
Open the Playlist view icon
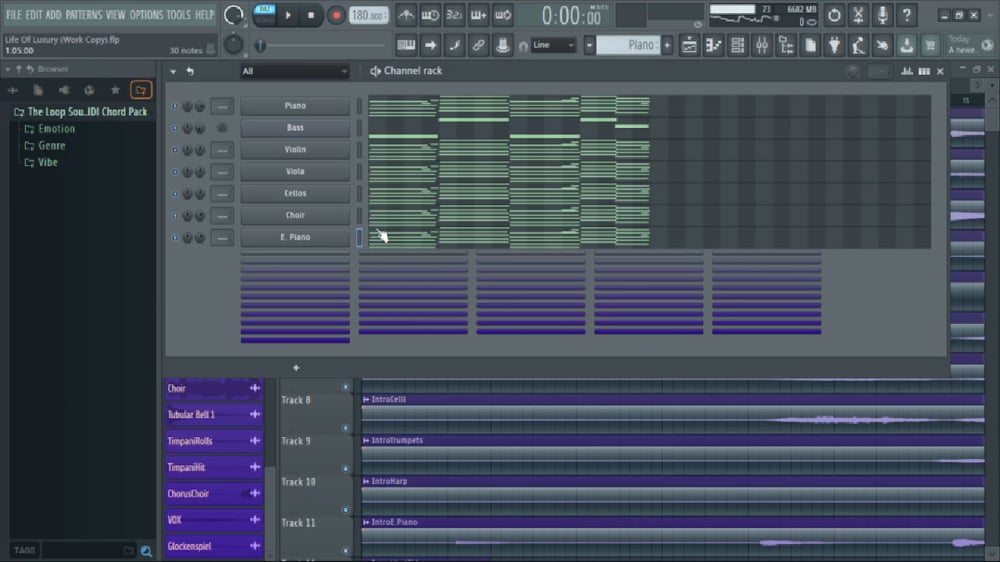click(689, 45)
